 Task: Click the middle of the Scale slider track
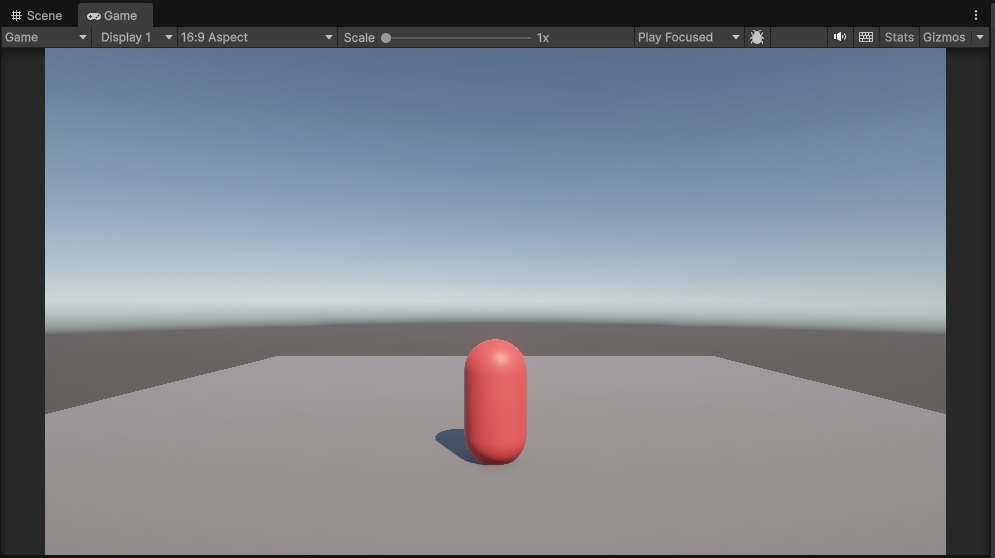[x=458, y=38]
